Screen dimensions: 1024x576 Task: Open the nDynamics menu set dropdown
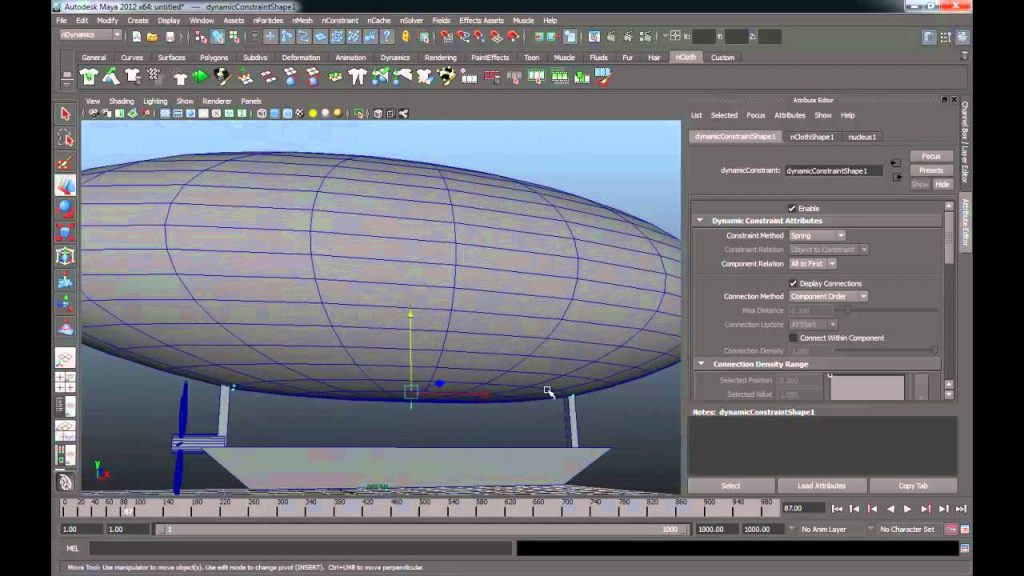point(90,35)
